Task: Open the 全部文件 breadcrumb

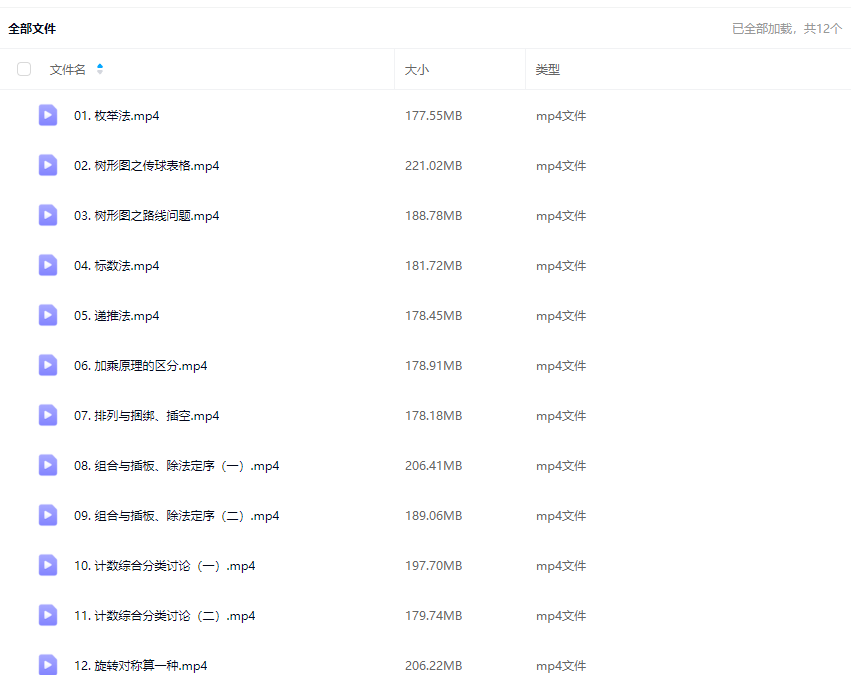Action: click(32, 29)
